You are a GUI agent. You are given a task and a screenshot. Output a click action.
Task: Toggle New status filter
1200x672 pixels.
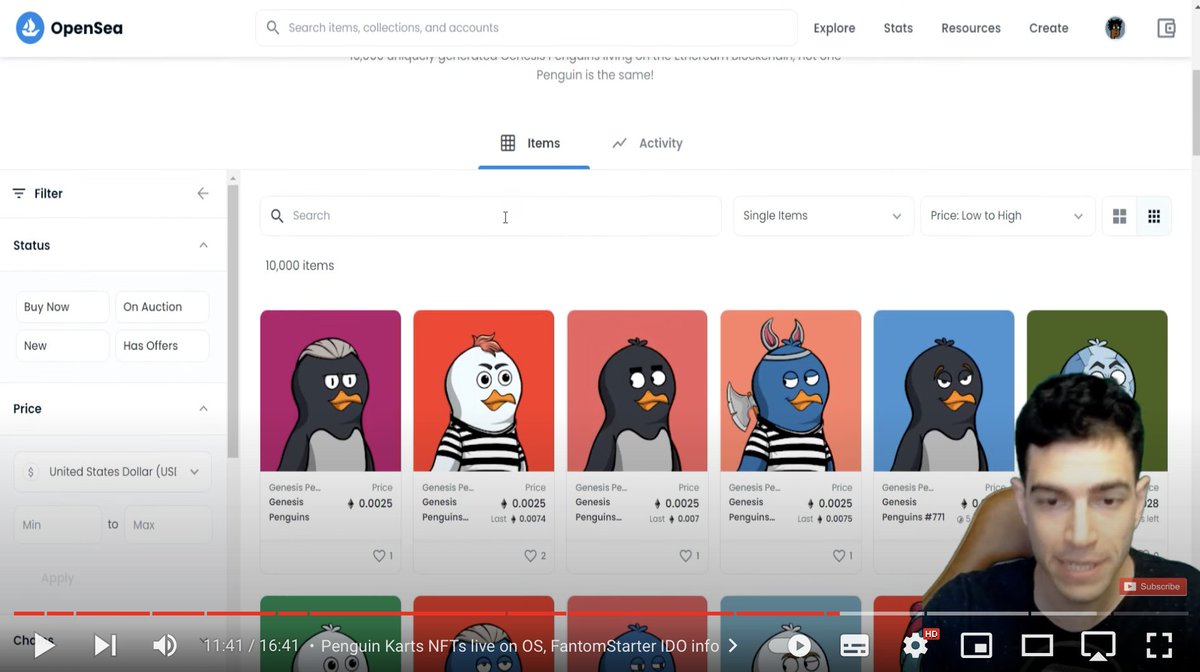pos(62,346)
